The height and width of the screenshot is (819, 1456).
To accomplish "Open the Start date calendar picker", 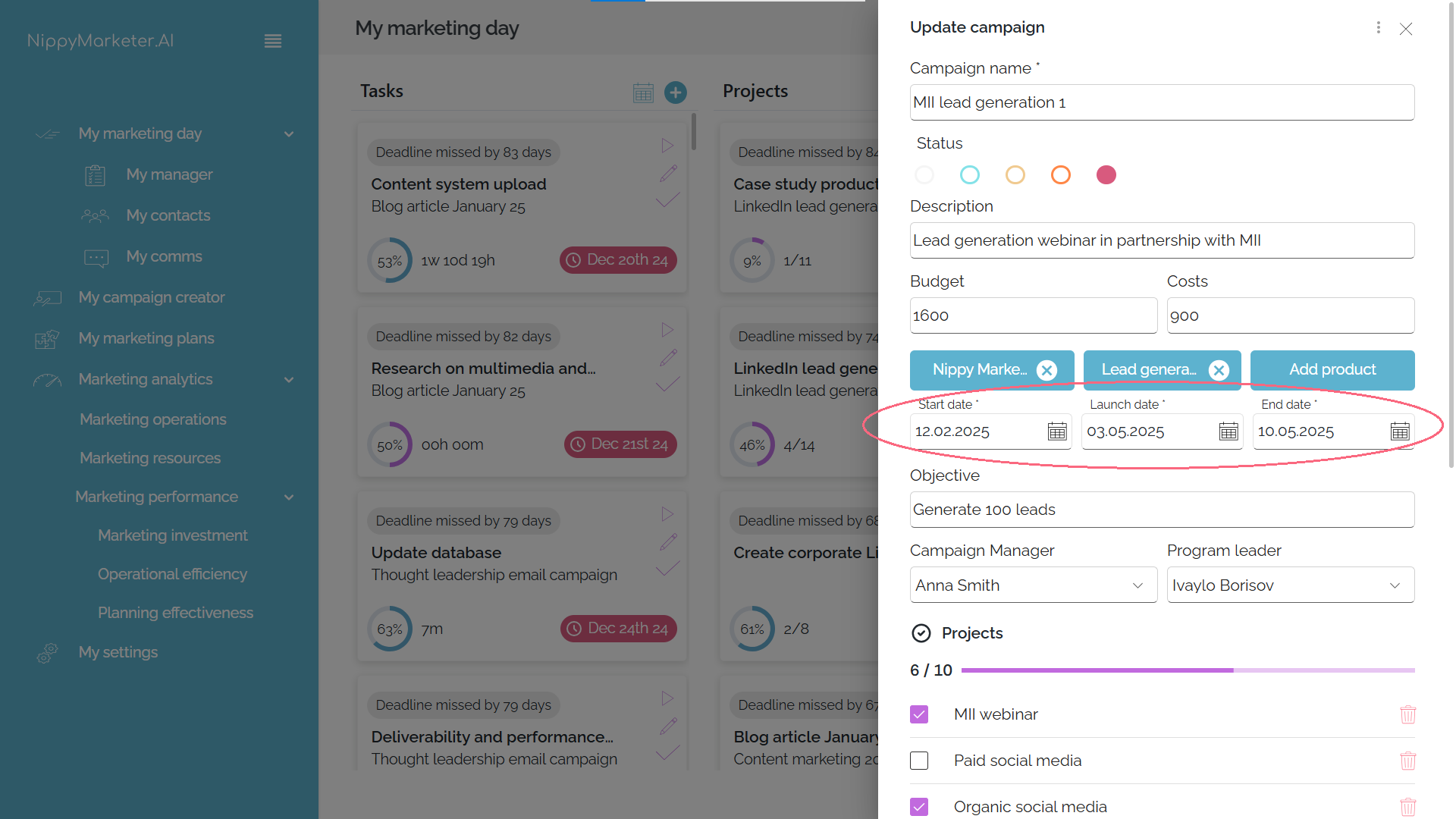I will (1056, 431).
